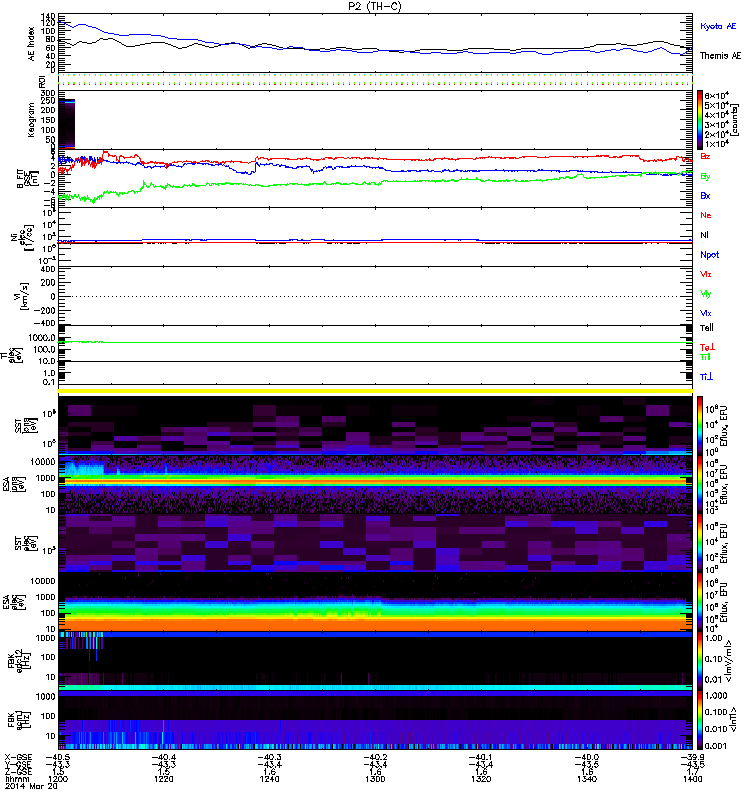Click the blue Vix velocity legend entry
This screenshot has height=800, width=750.
(x=706, y=313)
